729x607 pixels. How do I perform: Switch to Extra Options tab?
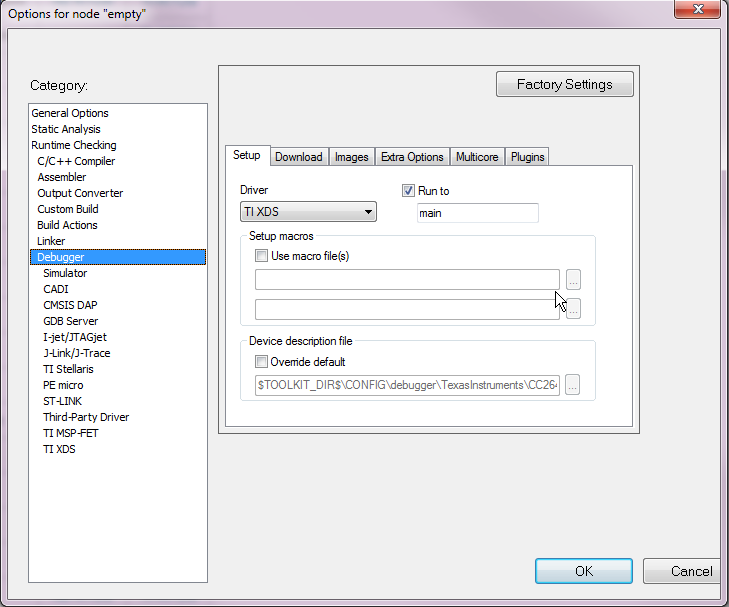[x=412, y=157]
